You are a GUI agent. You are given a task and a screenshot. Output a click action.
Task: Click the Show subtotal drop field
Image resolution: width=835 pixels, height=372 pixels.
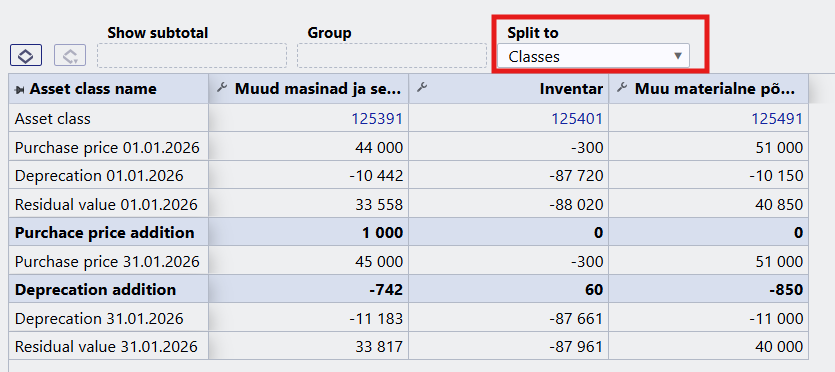(x=192, y=56)
